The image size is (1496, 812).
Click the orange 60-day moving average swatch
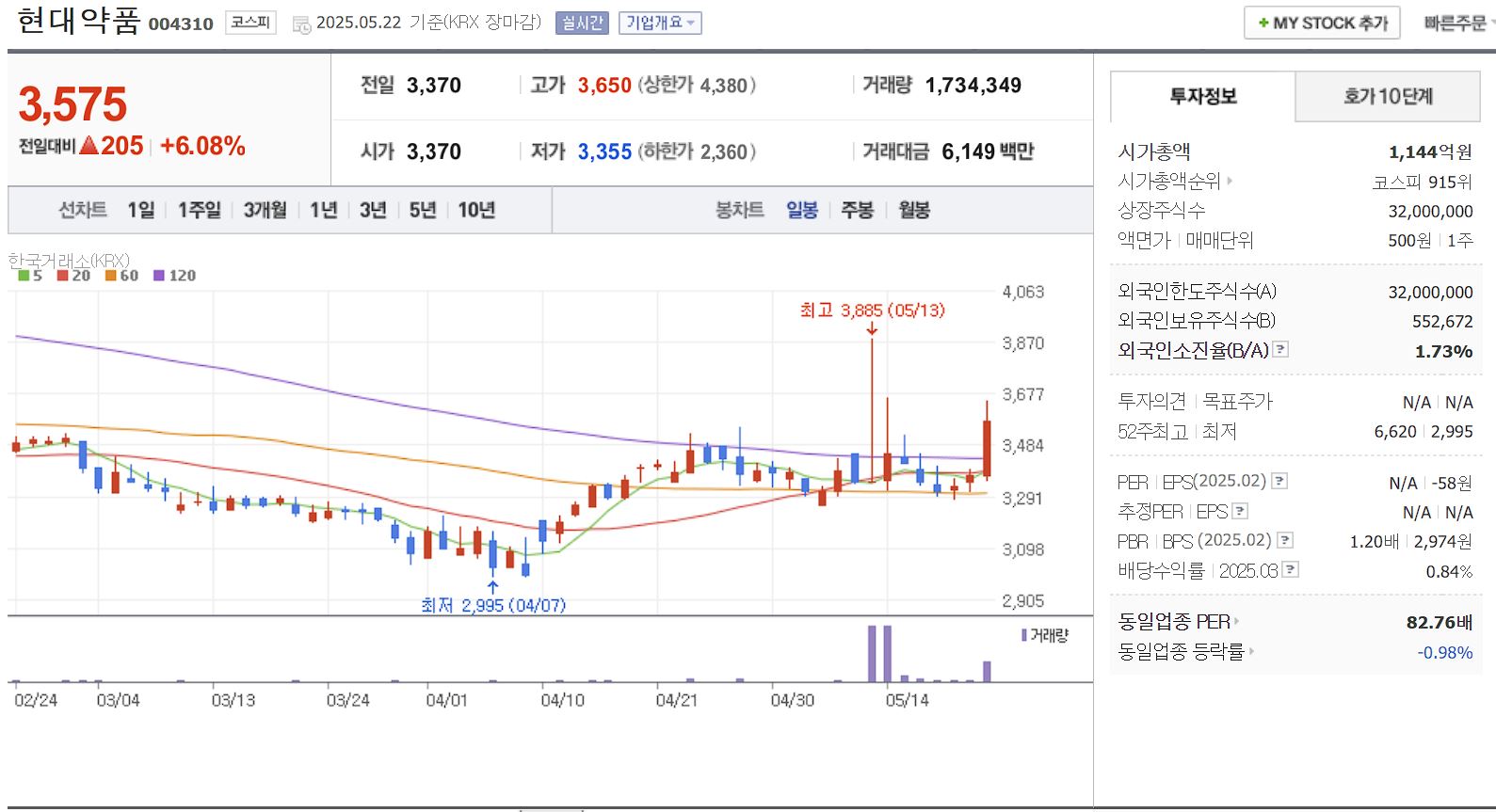pyautogui.click(x=110, y=276)
